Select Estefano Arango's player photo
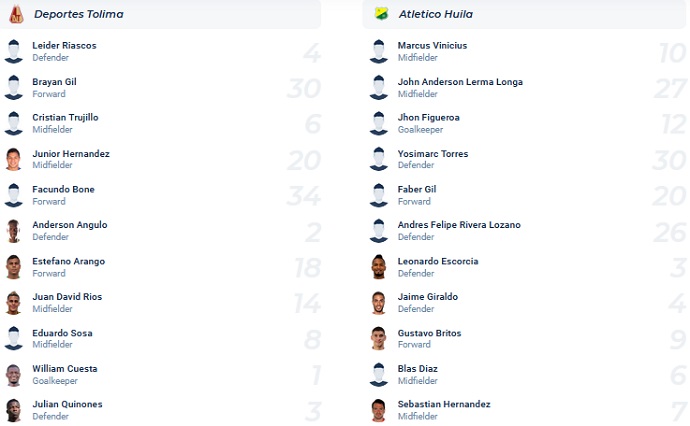This screenshot has width=690, height=426. click(x=14, y=267)
